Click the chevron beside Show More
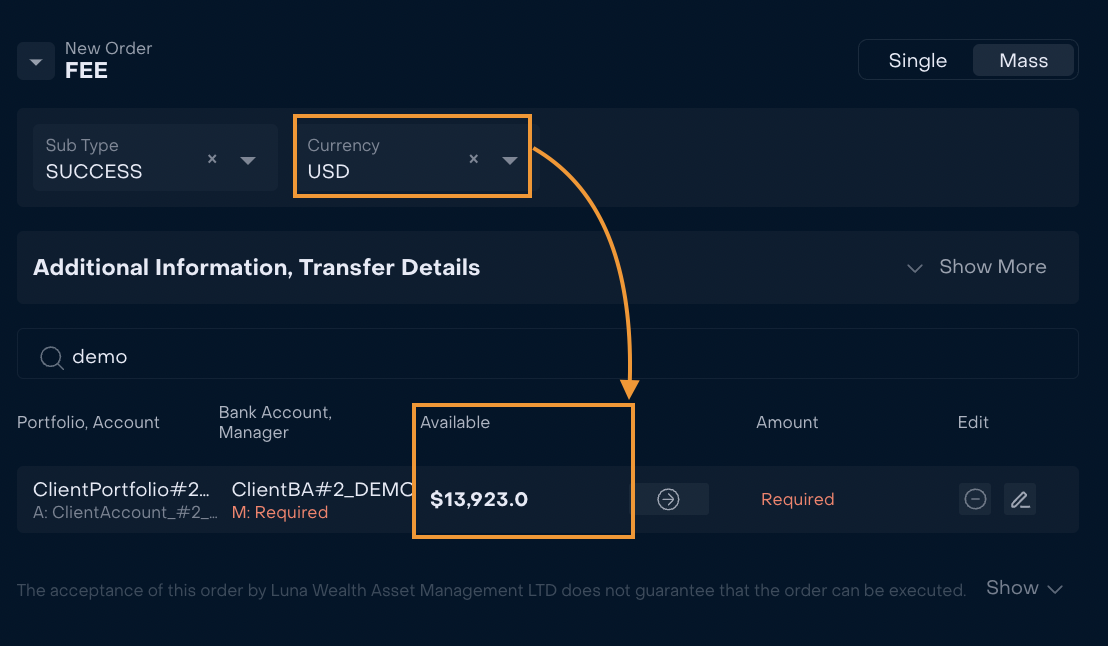Screen dimensions: 1108x646 tap(914, 268)
